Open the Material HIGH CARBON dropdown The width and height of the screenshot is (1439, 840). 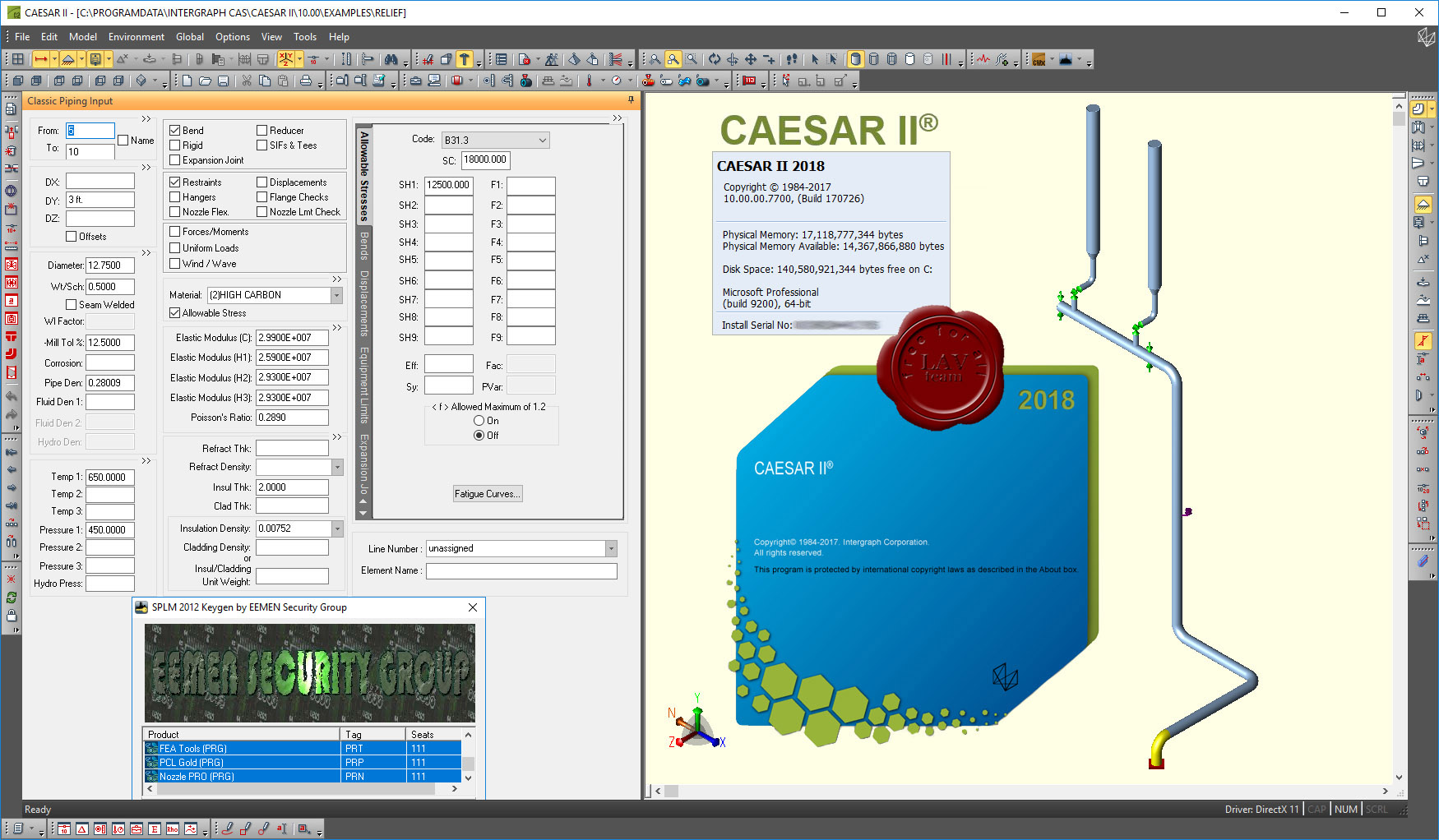pyautogui.click(x=336, y=295)
